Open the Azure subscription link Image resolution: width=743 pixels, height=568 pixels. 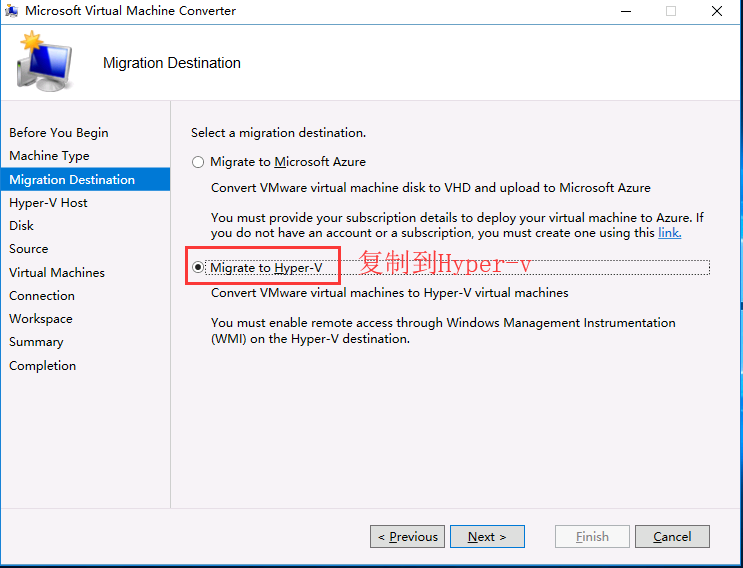point(670,233)
